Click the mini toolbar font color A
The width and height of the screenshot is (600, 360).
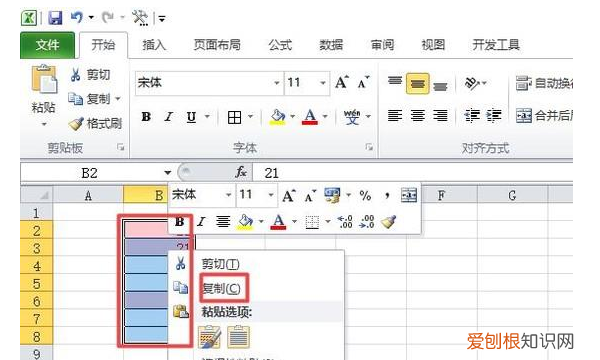pos(278,222)
